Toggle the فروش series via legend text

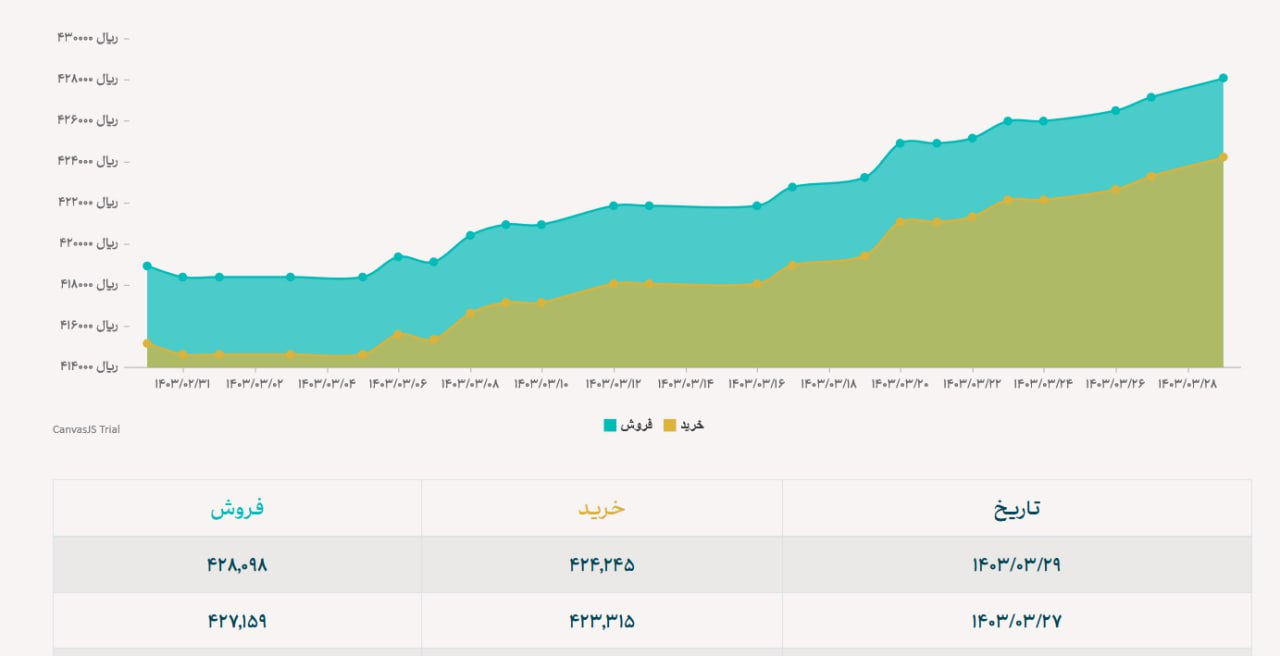[x=636, y=425]
